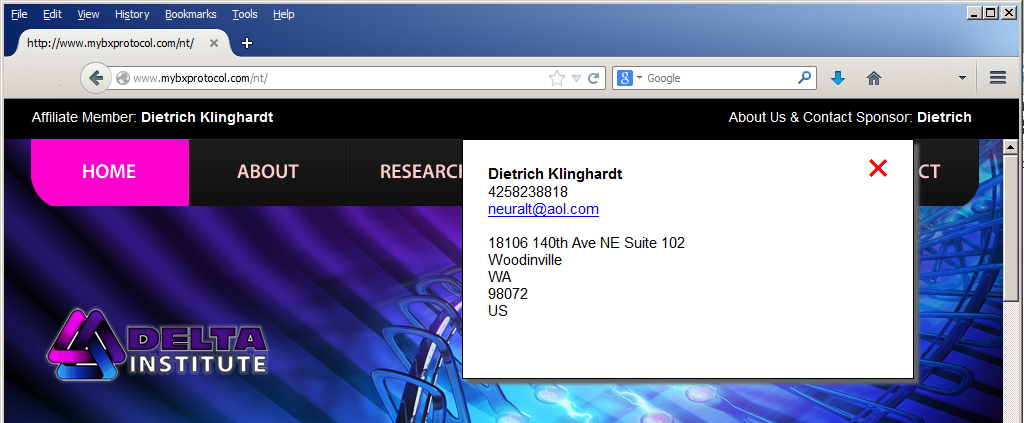Viewport: 1024px width, 423px height.
Task: Click the Woodinville city text
Action: coord(525,260)
